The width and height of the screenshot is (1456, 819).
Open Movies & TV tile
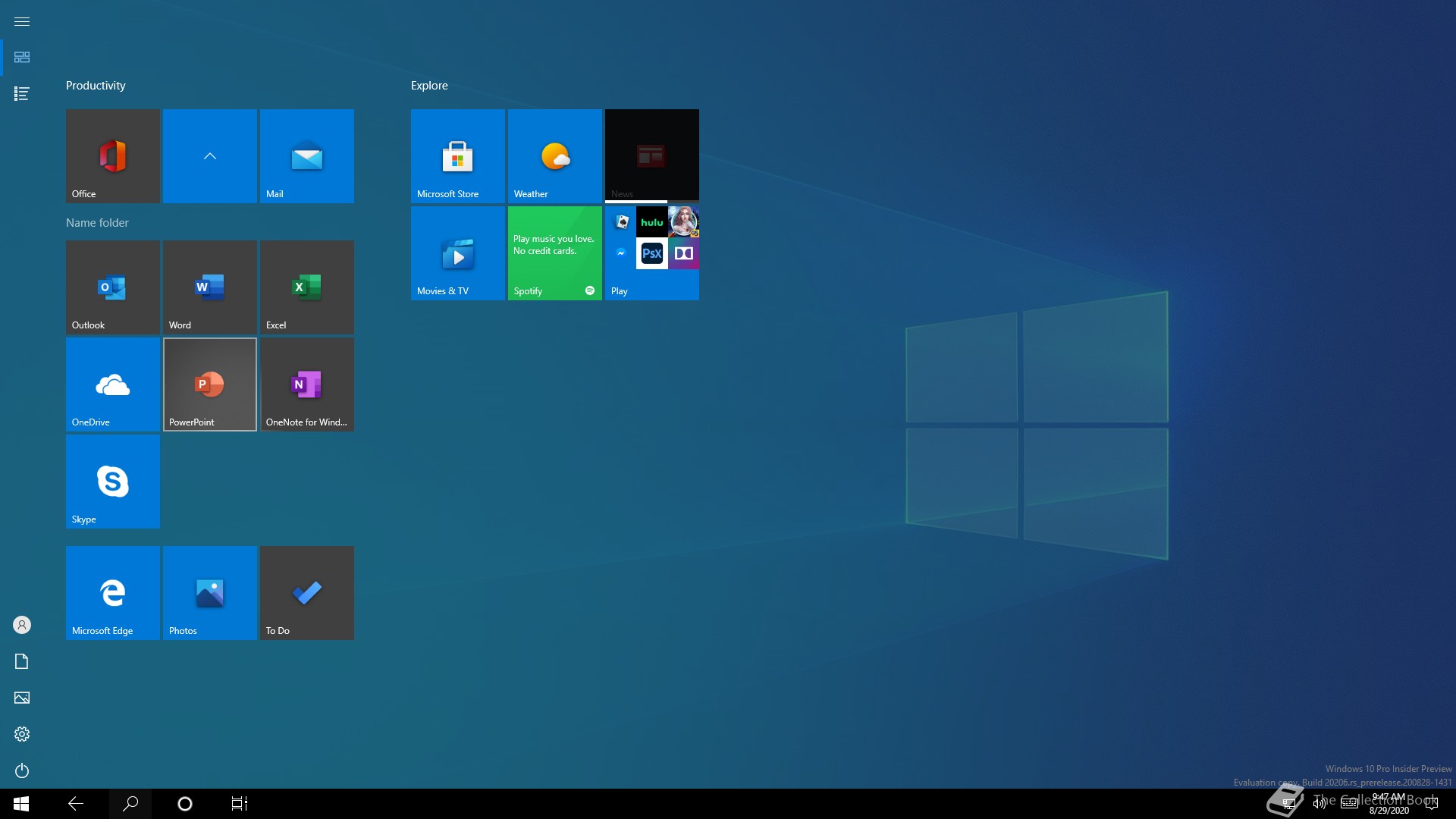457,253
